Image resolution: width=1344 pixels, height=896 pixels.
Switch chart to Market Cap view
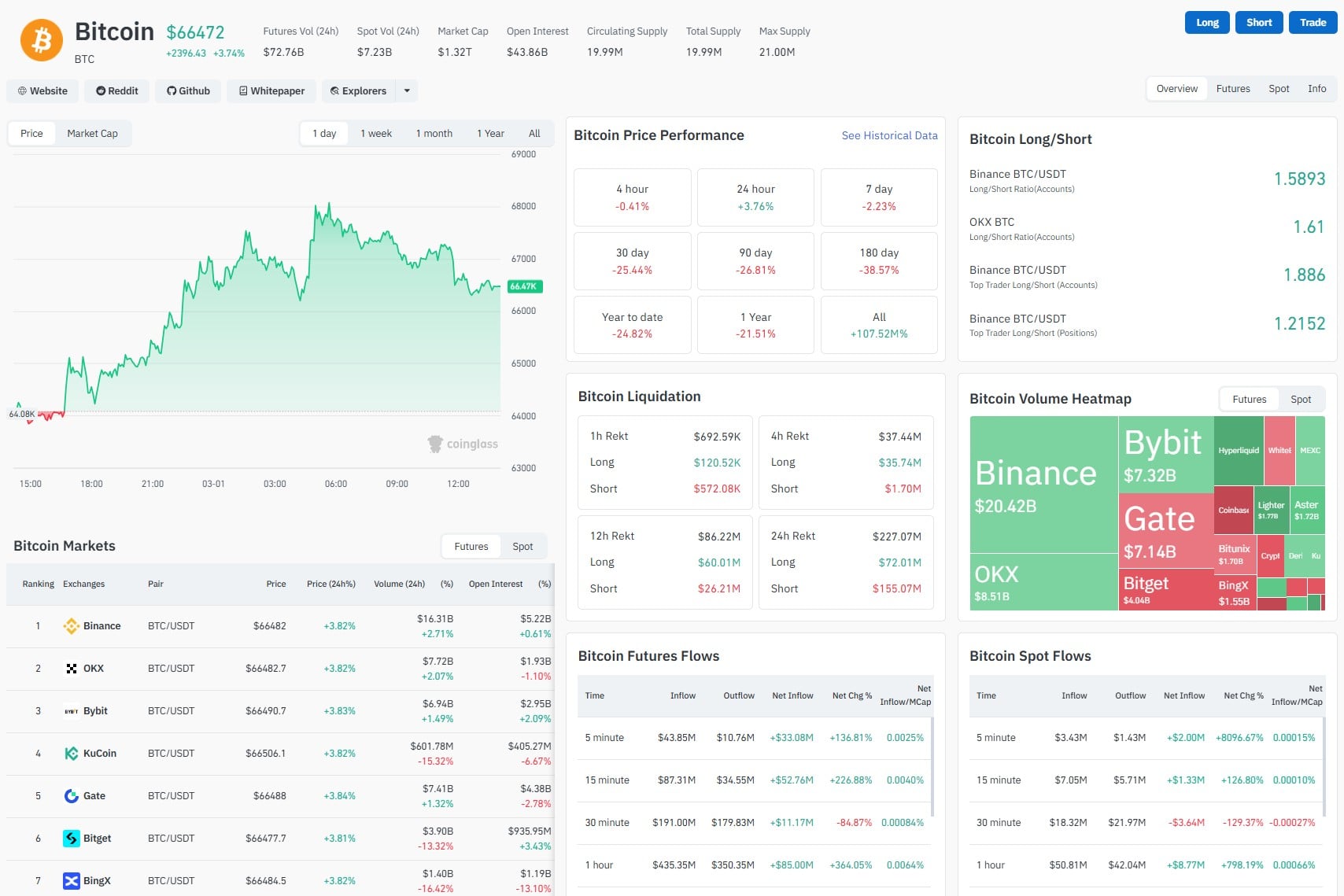coord(92,134)
